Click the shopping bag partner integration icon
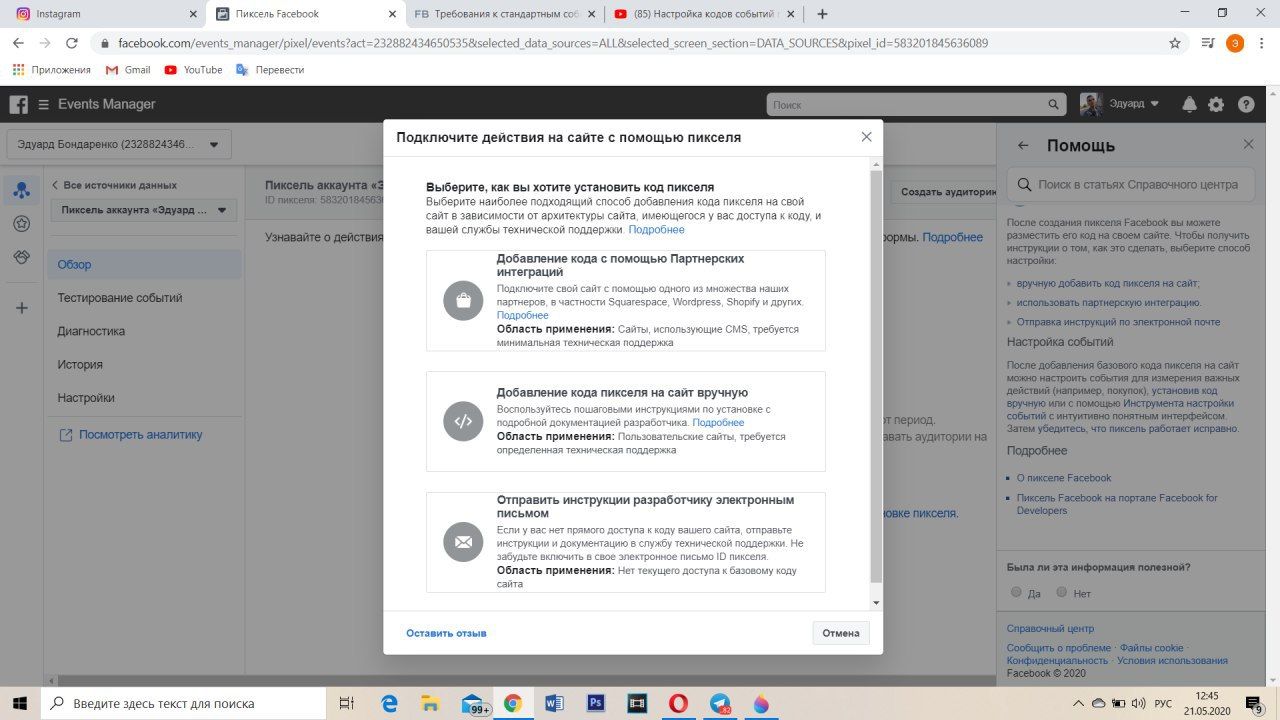The height and width of the screenshot is (720, 1280). click(463, 300)
